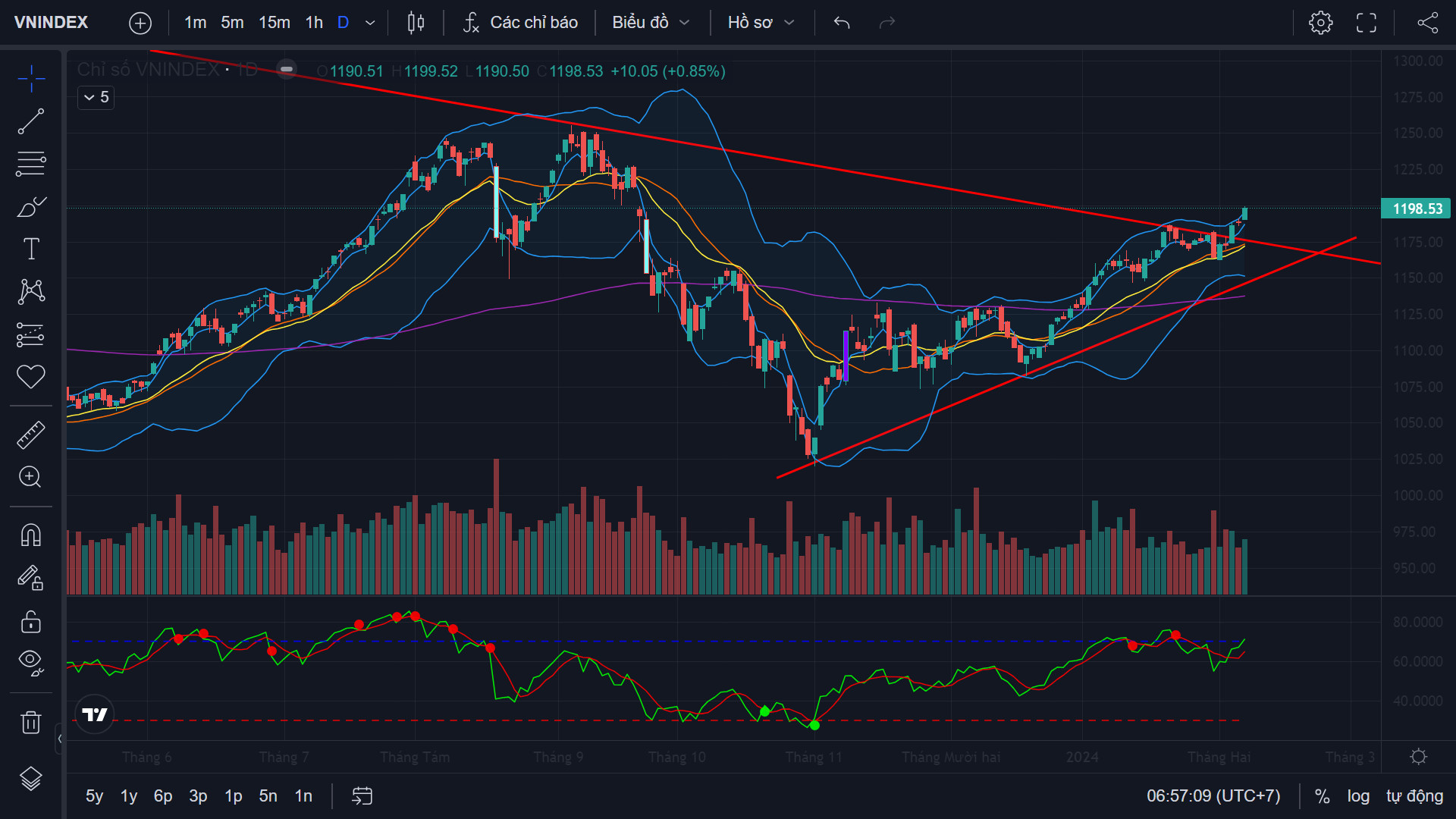Set the chart range to 1p
1456x819 pixels.
(x=234, y=795)
